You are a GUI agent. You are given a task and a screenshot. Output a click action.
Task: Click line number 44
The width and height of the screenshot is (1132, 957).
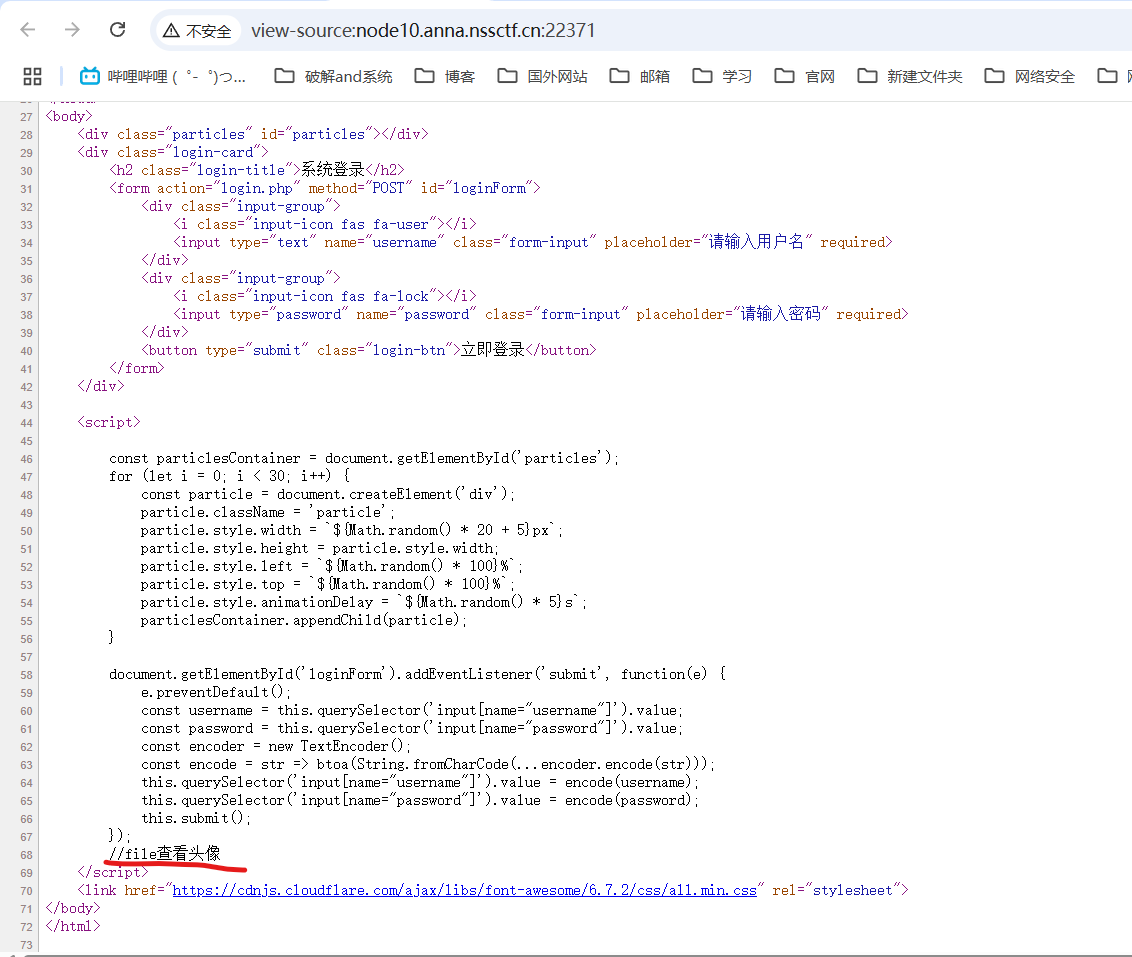pyautogui.click(x=27, y=424)
